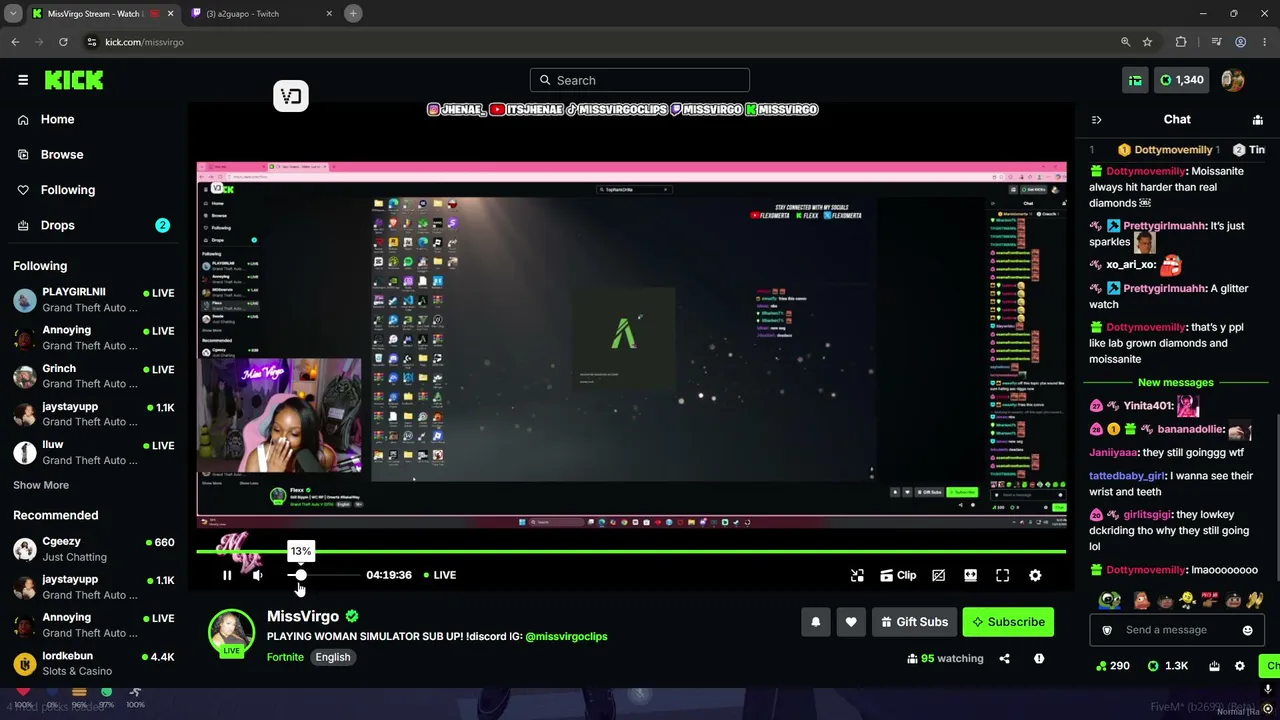Click the Send a message input

tap(1175, 630)
